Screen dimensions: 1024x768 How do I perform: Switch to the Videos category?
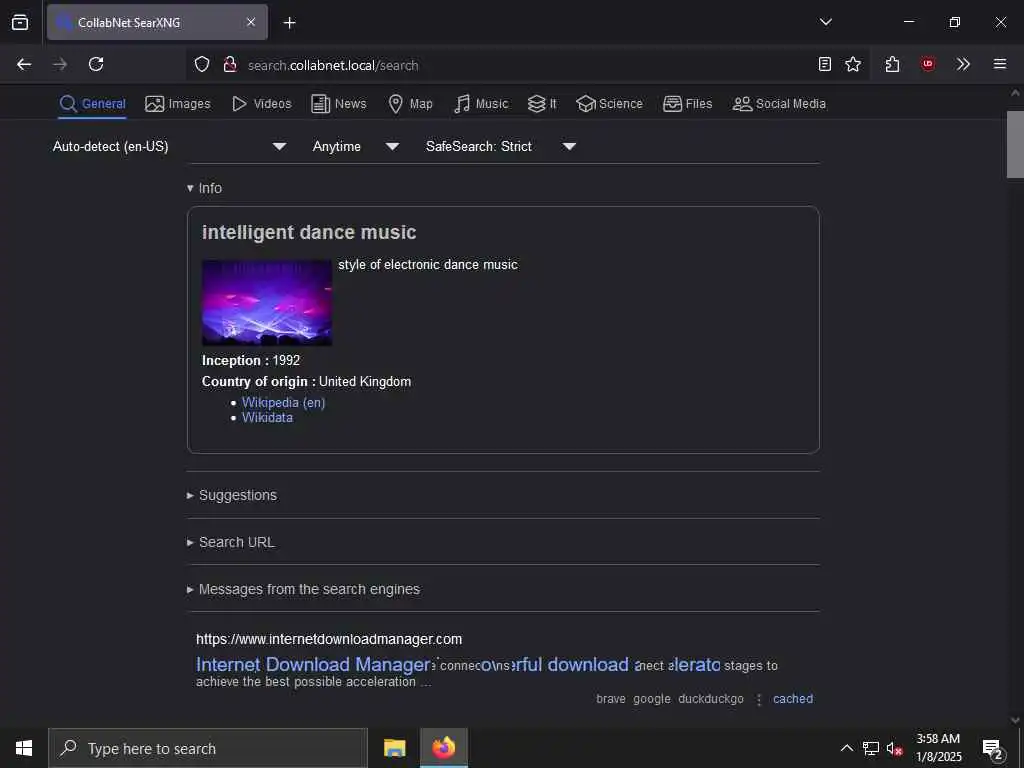click(x=261, y=104)
